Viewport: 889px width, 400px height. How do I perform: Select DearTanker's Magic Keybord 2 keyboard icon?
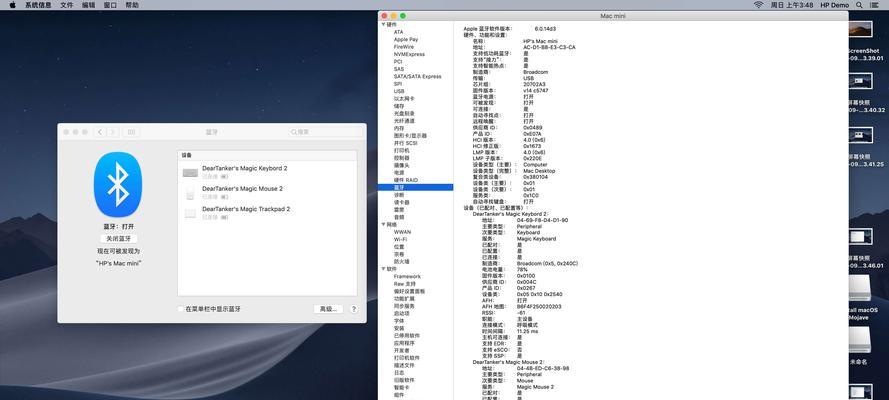point(190,173)
